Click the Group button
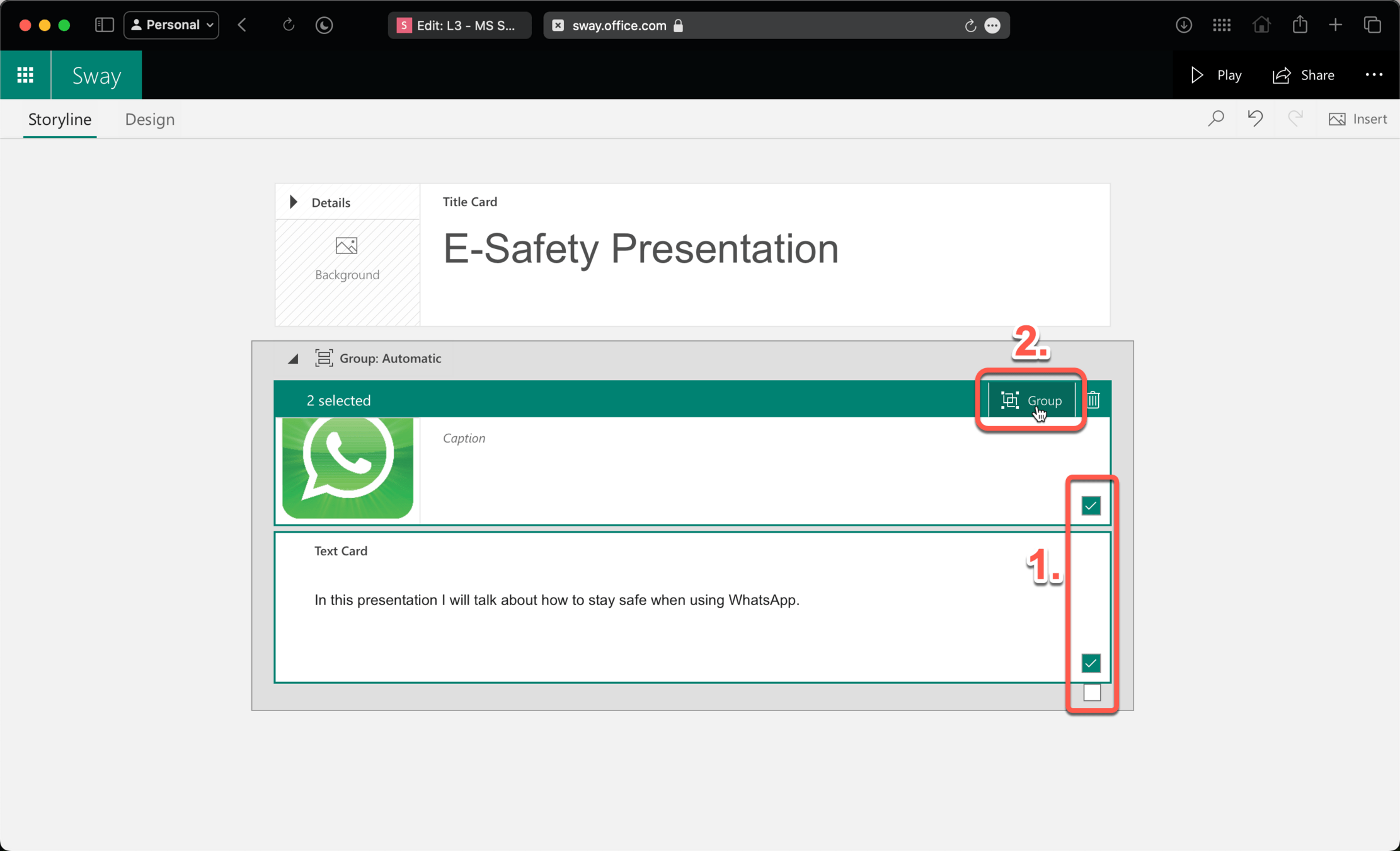1400x851 pixels. click(1031, 400)
